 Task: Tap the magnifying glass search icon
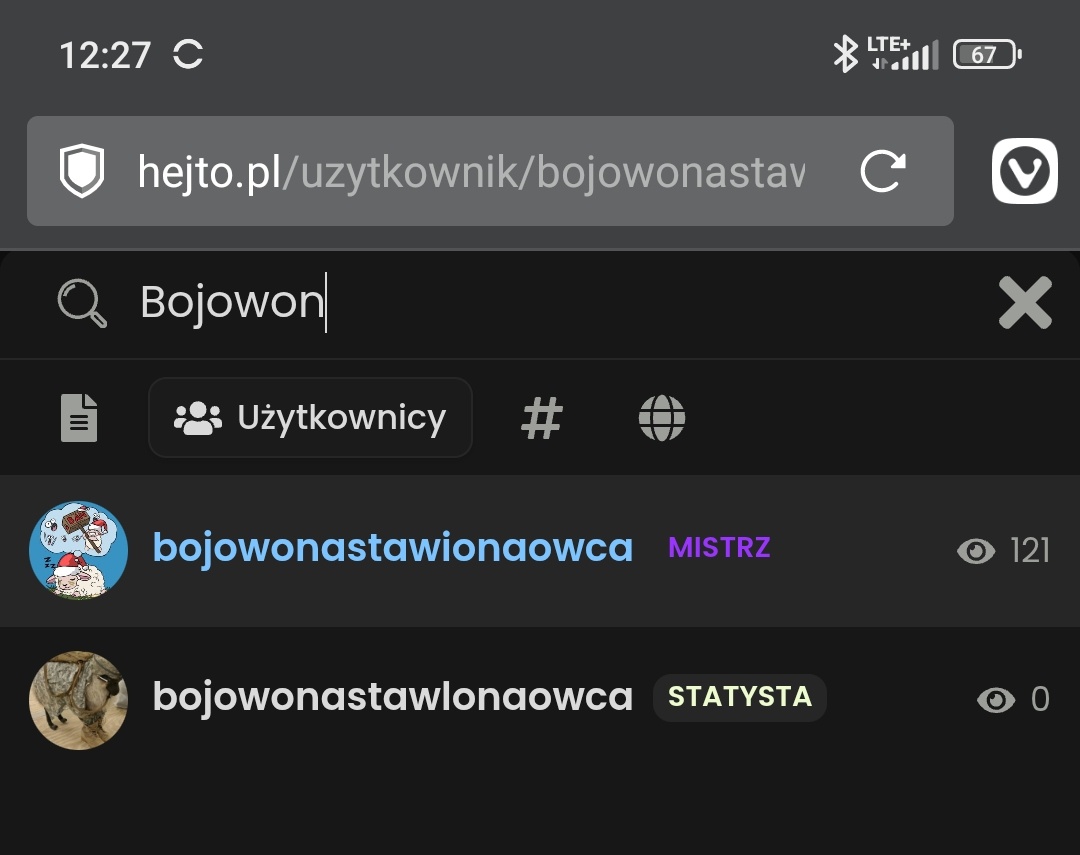coord(82,302)
